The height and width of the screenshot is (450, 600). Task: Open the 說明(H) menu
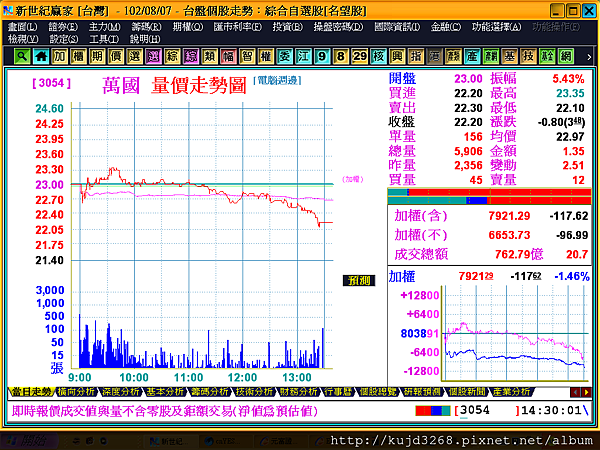pos(145,39)
